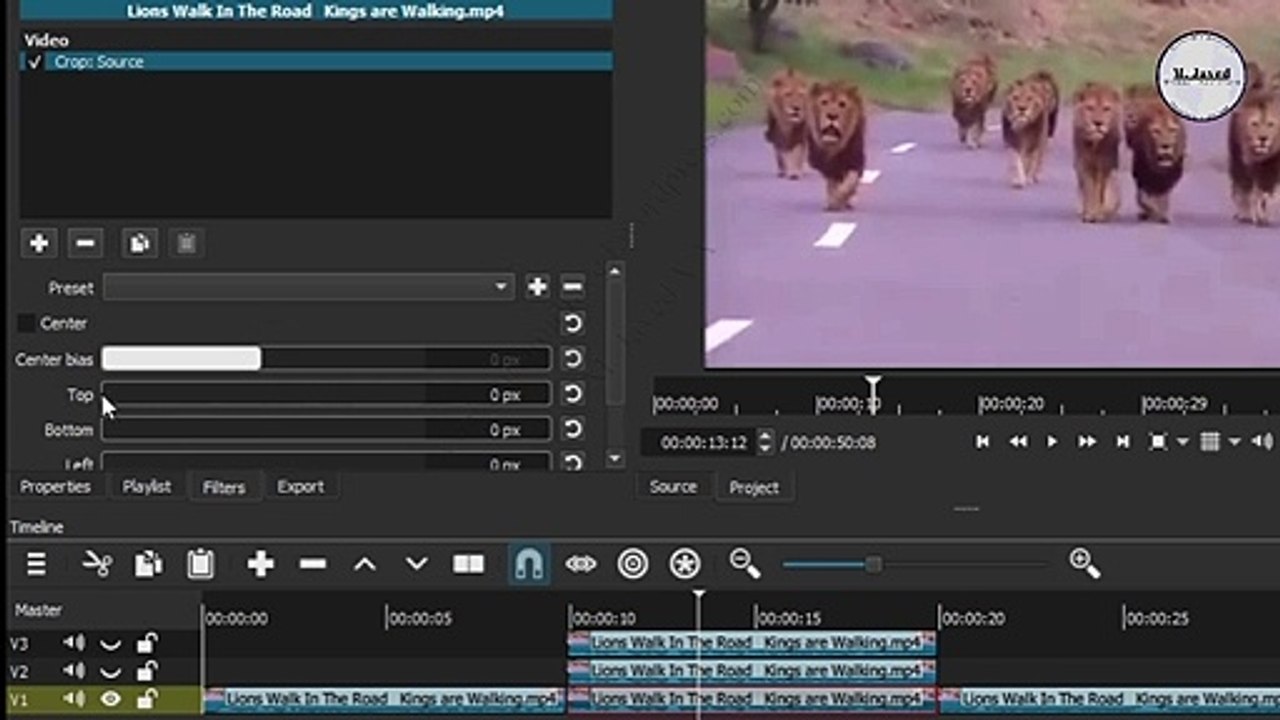Skip to end of player
1280x720 pixels.
(x=1122, y=441)
